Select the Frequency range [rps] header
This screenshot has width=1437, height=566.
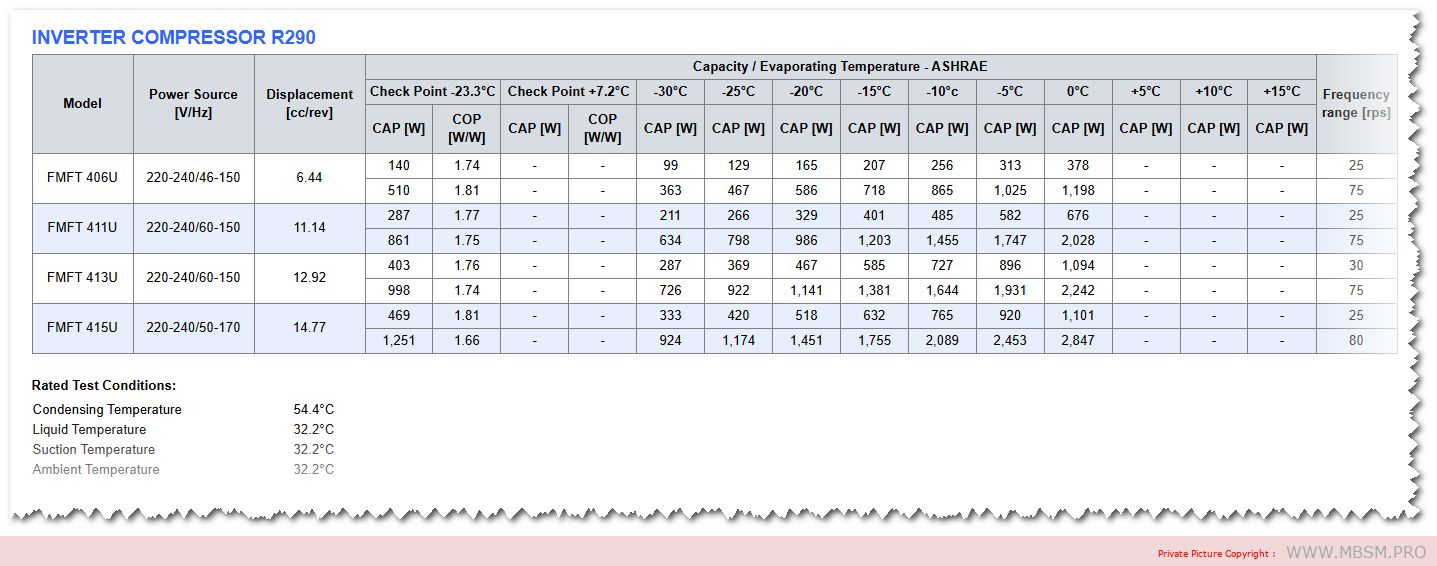coord(1355,103)
